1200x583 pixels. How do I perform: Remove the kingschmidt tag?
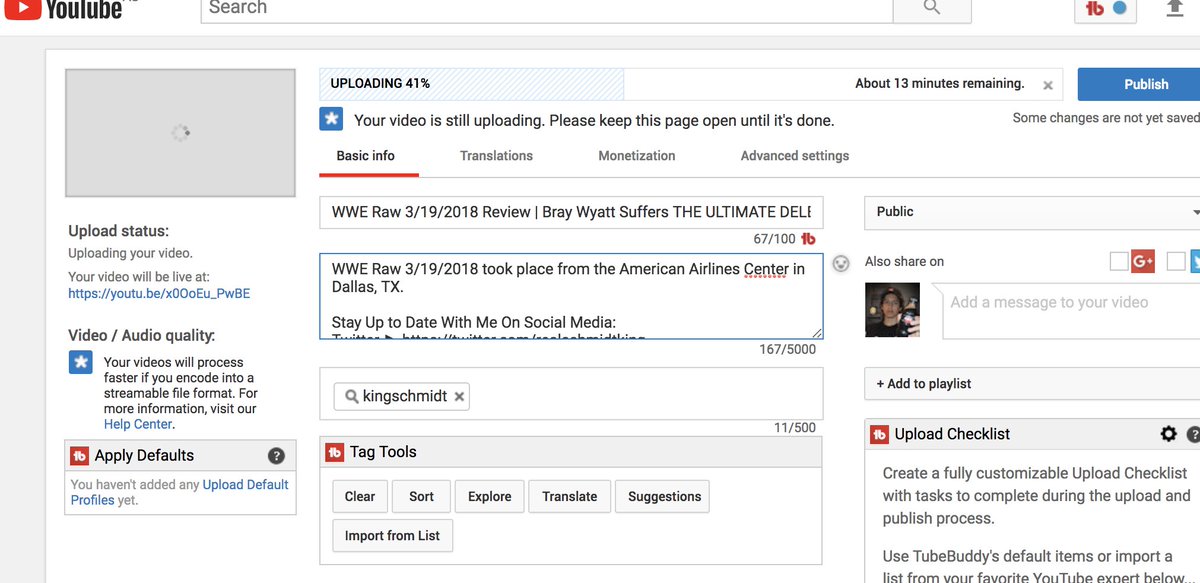(x=459, y=397)
